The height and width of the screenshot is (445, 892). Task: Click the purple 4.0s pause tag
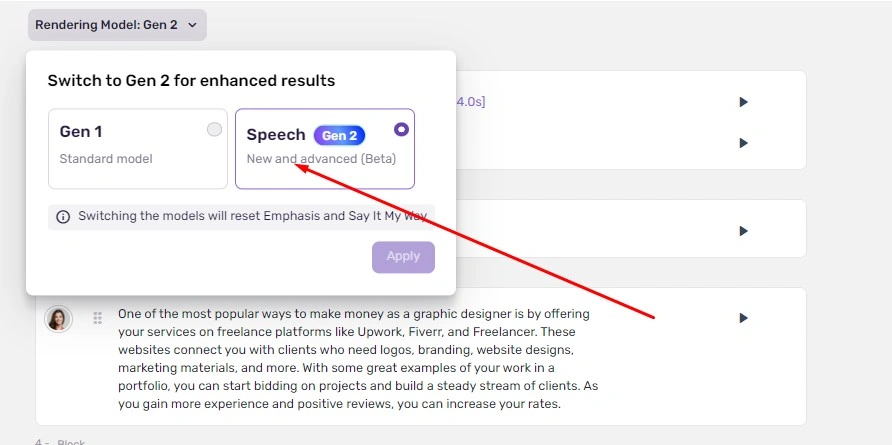click(x=470, y=102)
